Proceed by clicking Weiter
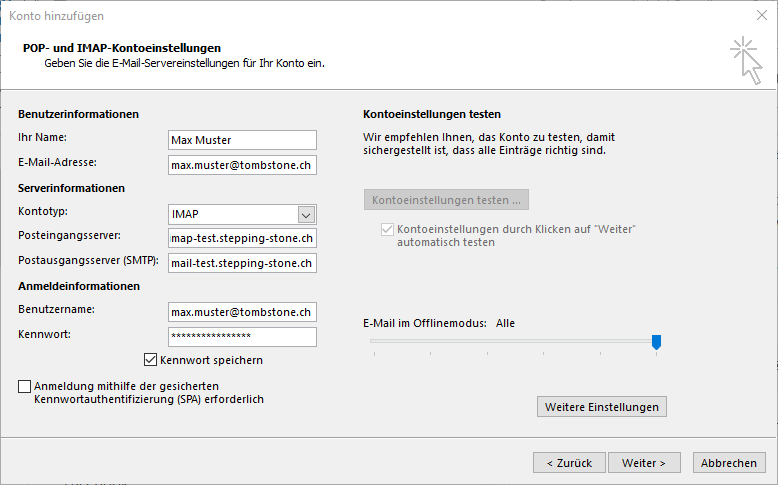The image size is (778, 485). tap(650, 463)
